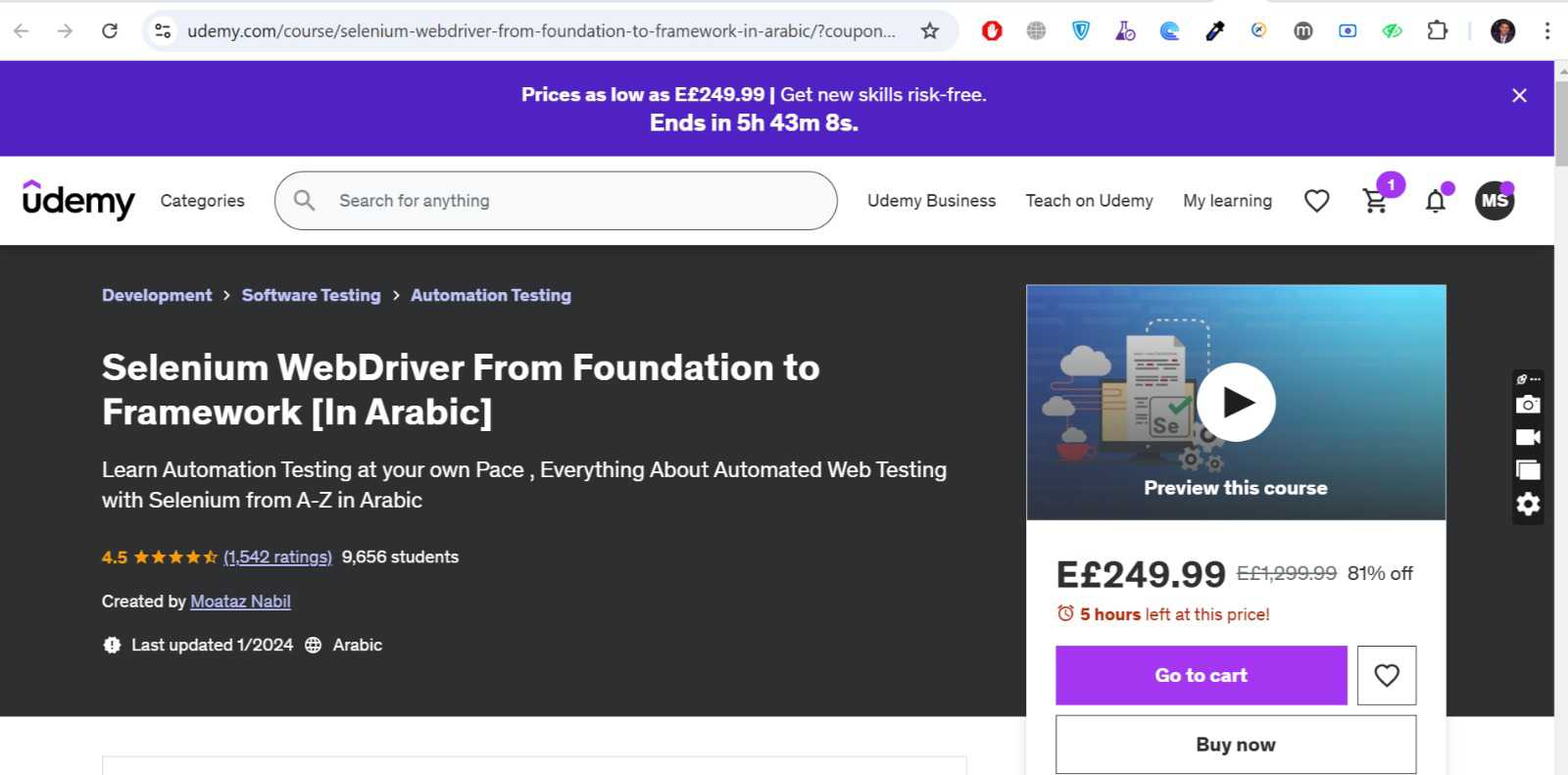Viewport: 1568px width, 775px height.
Task: Open the Extensions puzzle icon
Action: [x=1437, y=31]
